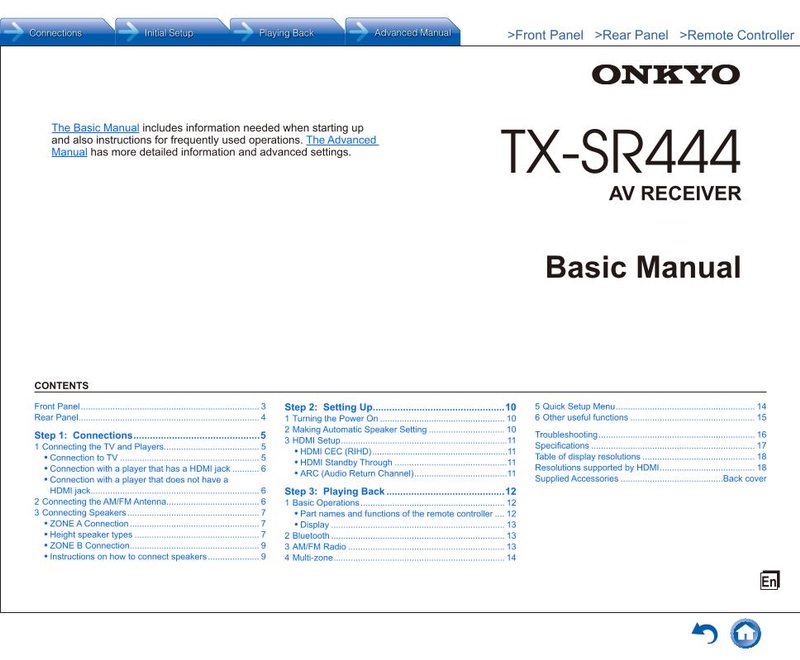Open Connecting the TV and Players entry
The width and height of the screenshot is (800, 660).
point(150,446)
